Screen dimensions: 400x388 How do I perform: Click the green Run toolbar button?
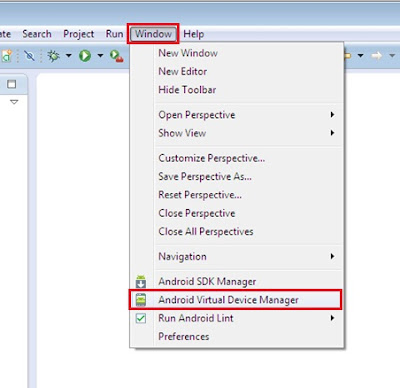click(85, 55)
